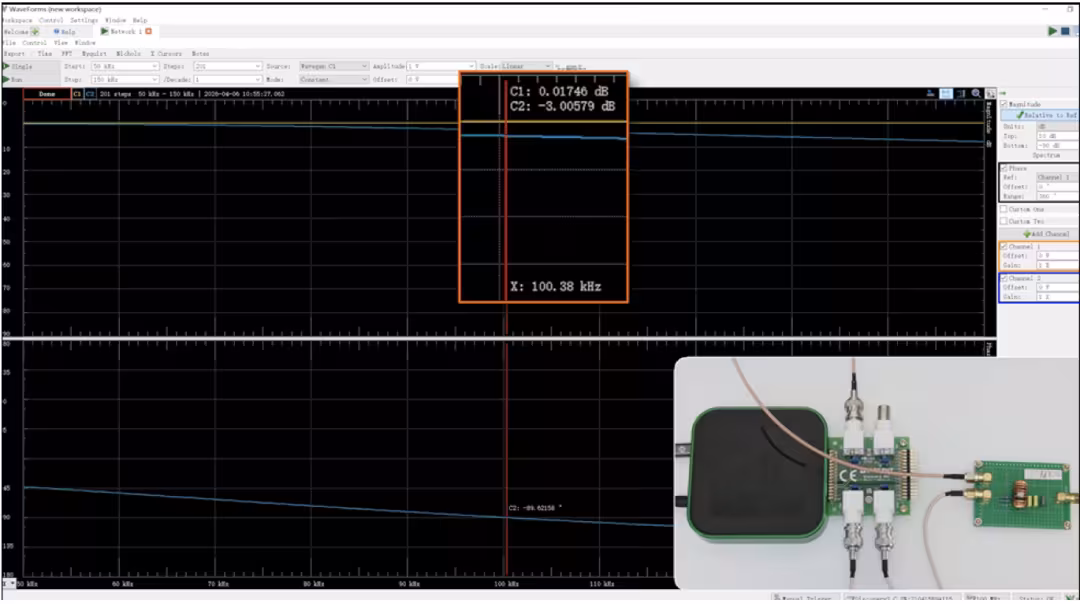Click the small green arrow above the Magnitude panel
Image resolution: width=1080 pixels, height=604 pixels.
pyautogui.click(x=1003, y=93)
